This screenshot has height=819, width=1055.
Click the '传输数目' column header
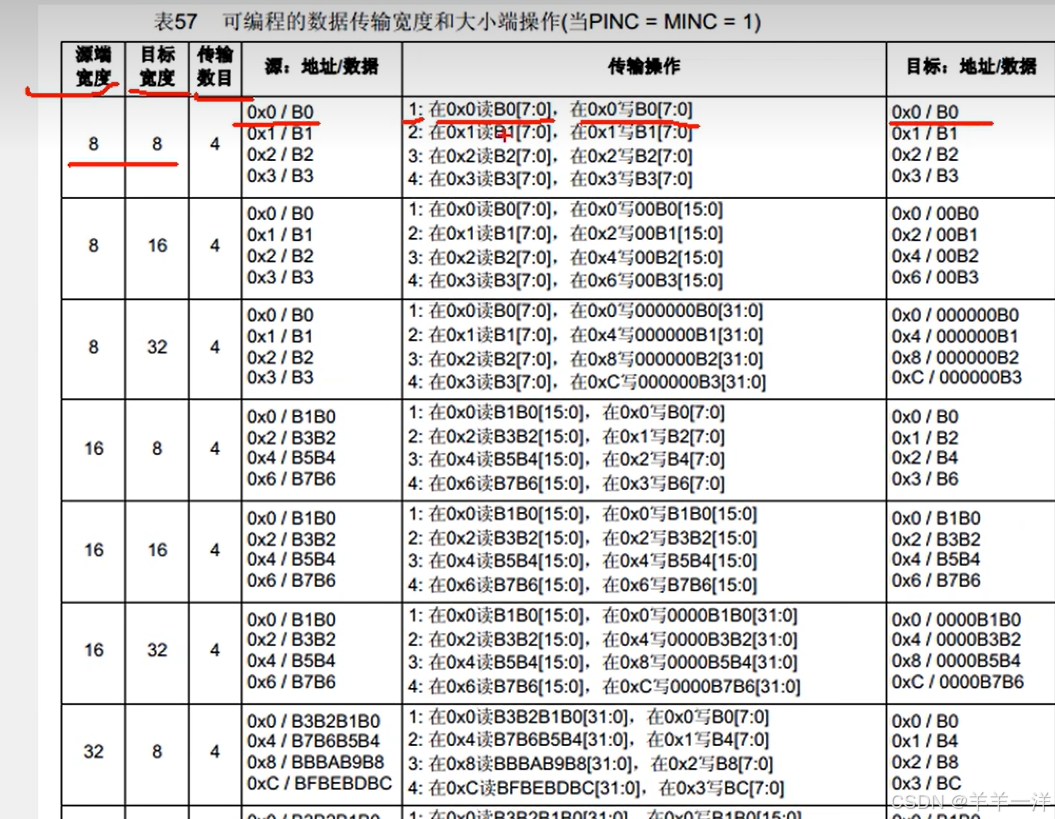215,66
